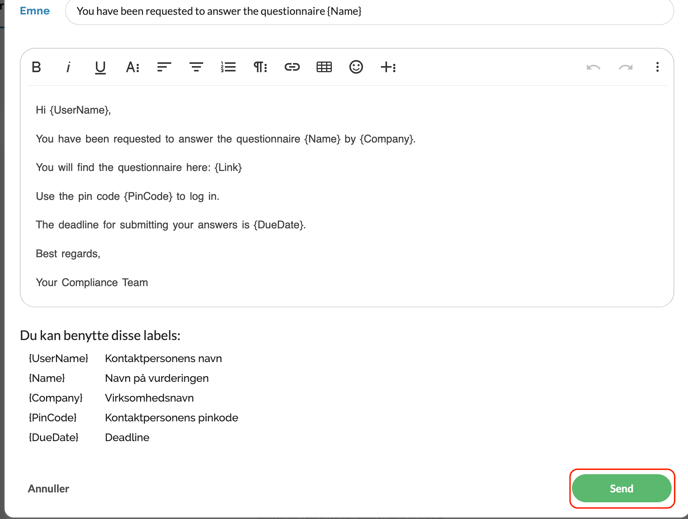Click the undo arrow
This screenshot has width=688, height=519.
click(x=593, y=67)
